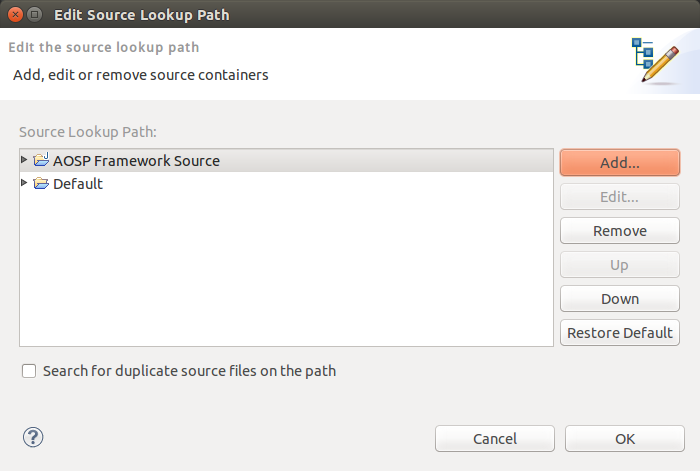This screenshot has height=471, width=700.
Task: Cancel the source lookup changes
Action: [495, 439]
